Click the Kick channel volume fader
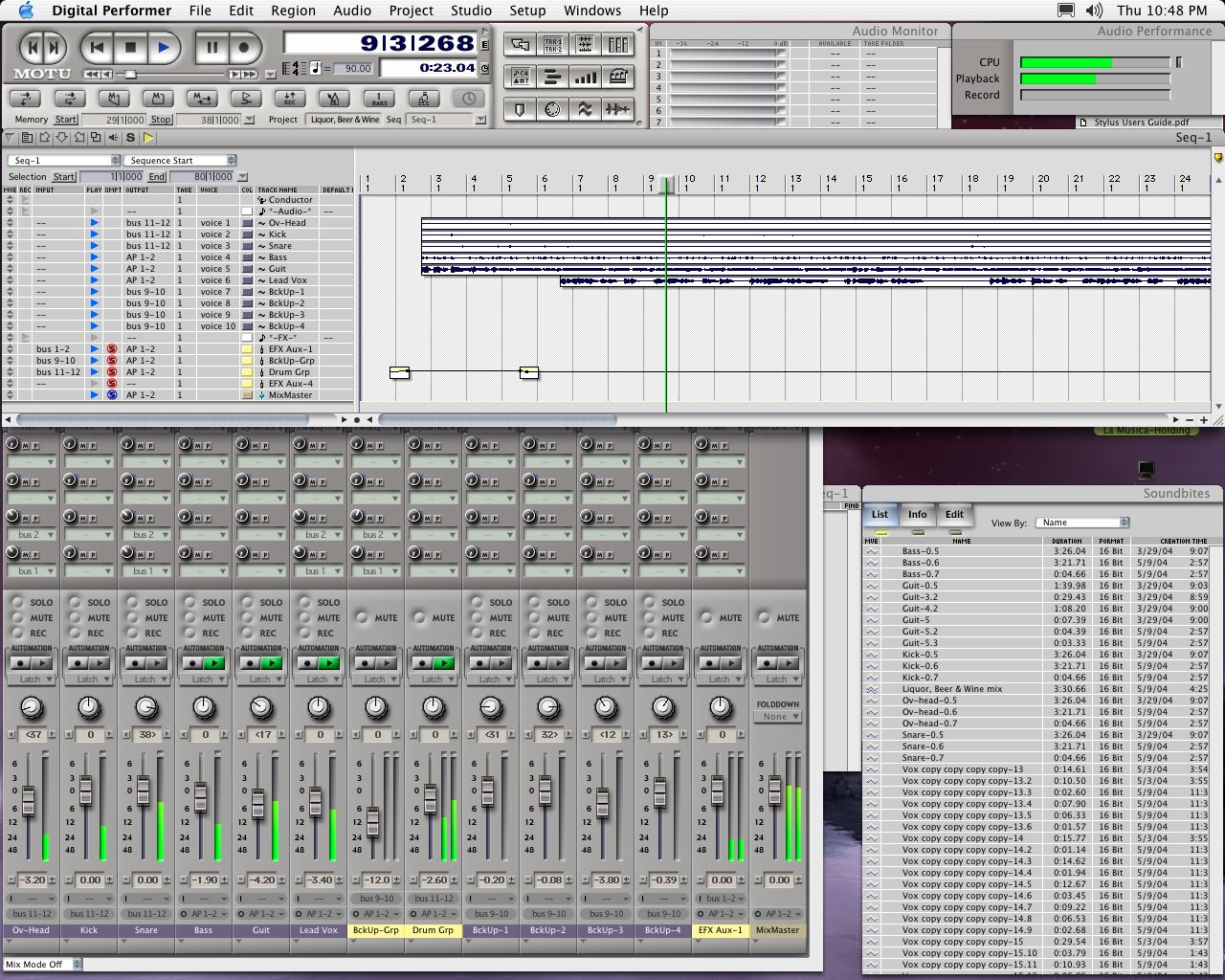1225x980 pixels. click(86, 791)
